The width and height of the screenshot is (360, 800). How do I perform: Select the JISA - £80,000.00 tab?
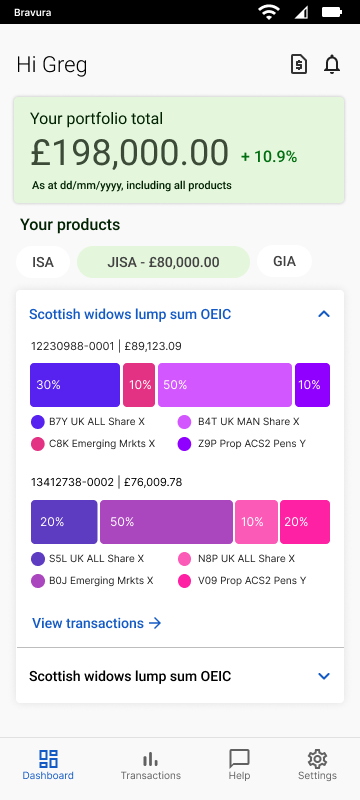(163, 262)
